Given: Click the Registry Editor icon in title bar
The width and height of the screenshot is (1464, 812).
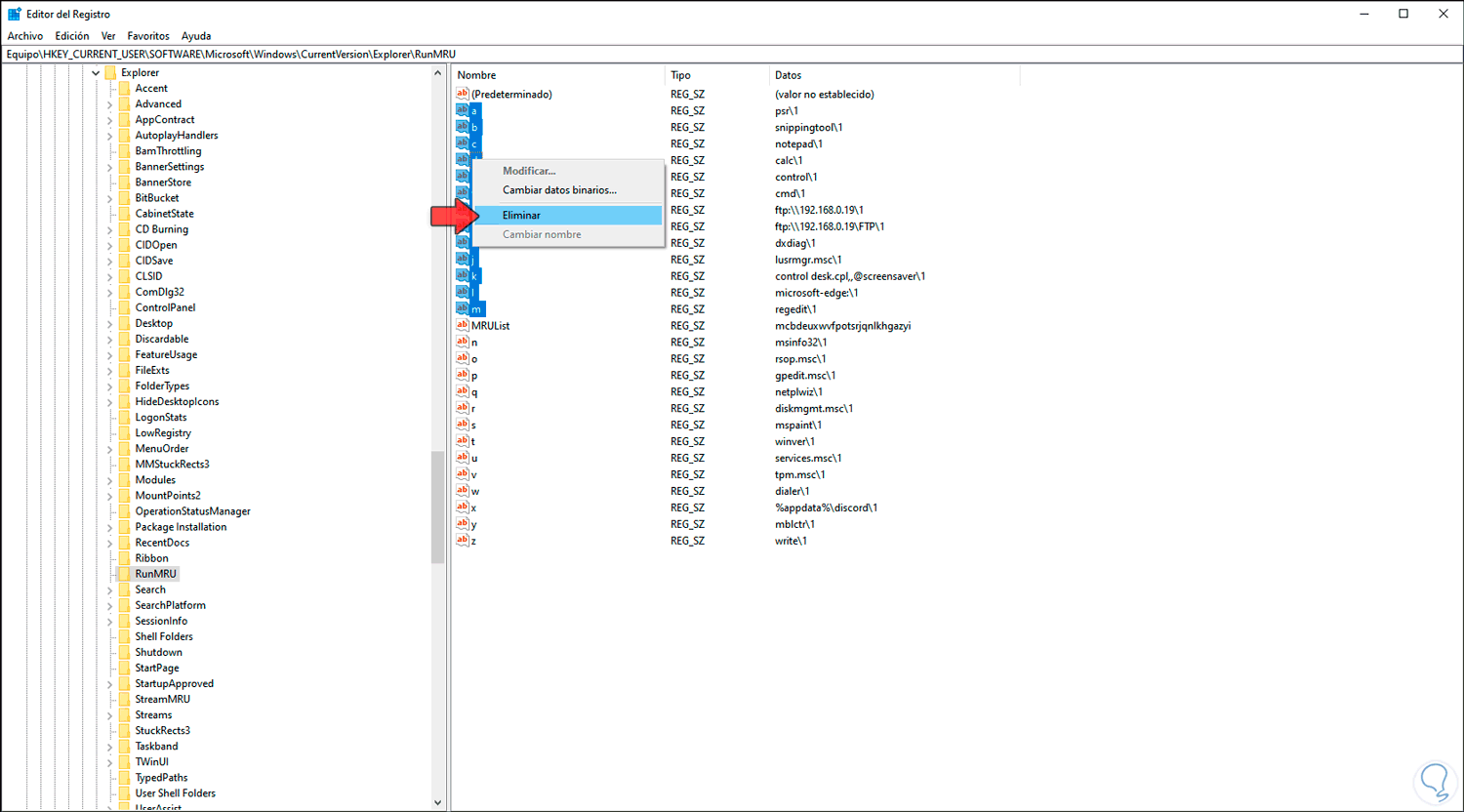Looking at the screenshot, I should (13, 13).
